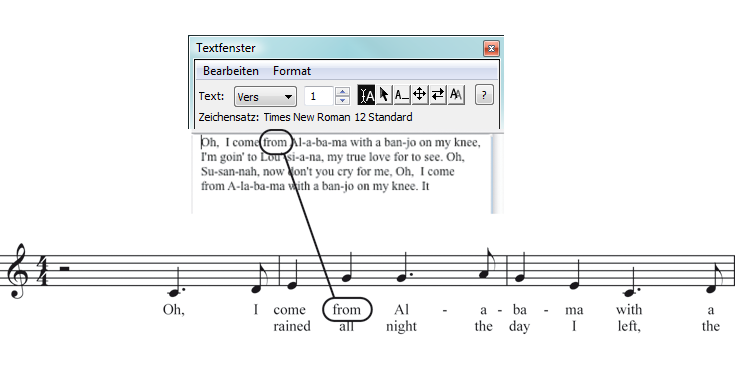Screen dimensions: 735x384
Task: Click the lyric syllable 'Oh,' below staff
Action: [174, 310]
